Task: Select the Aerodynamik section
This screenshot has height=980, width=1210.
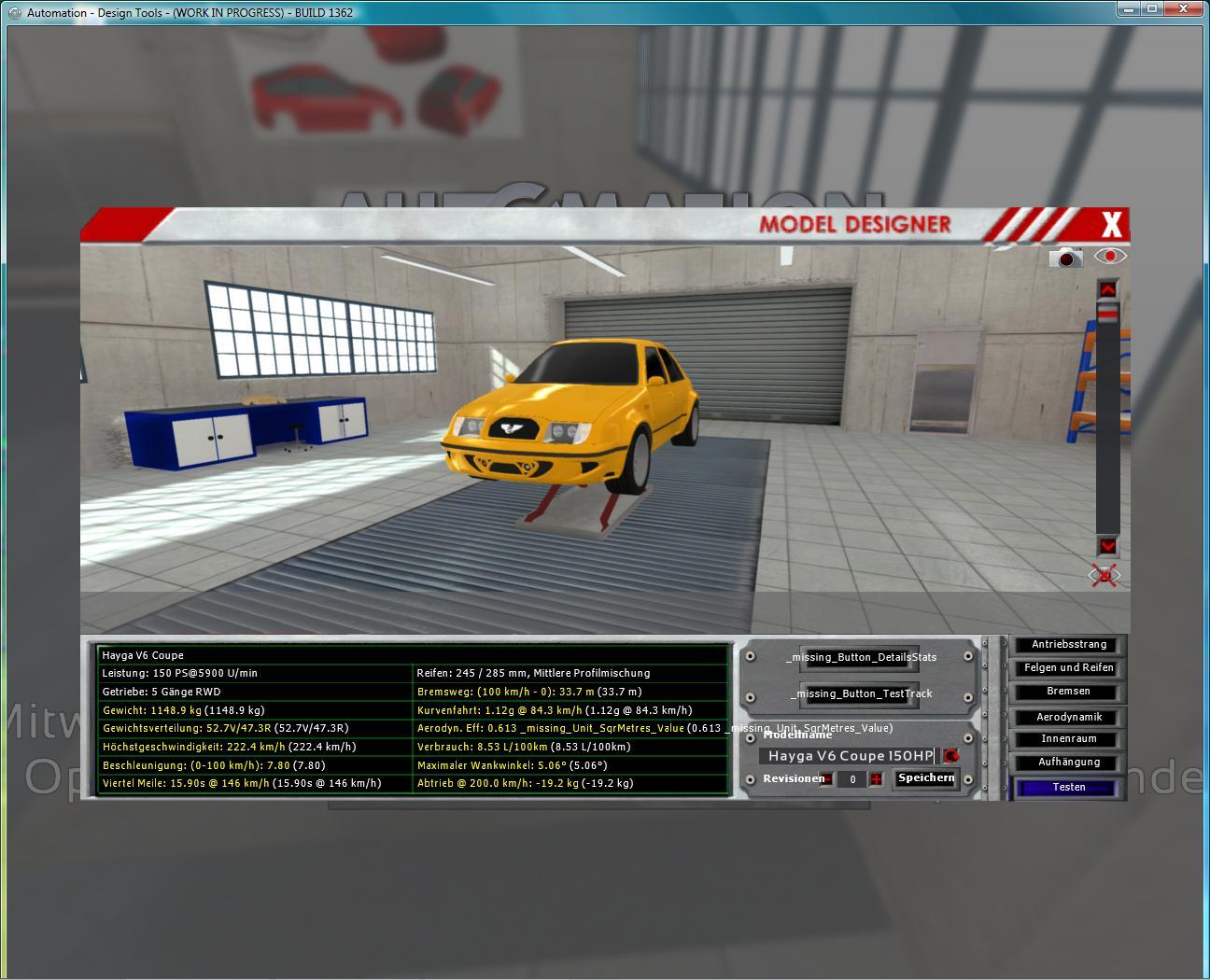Action: click(1069, 717)
